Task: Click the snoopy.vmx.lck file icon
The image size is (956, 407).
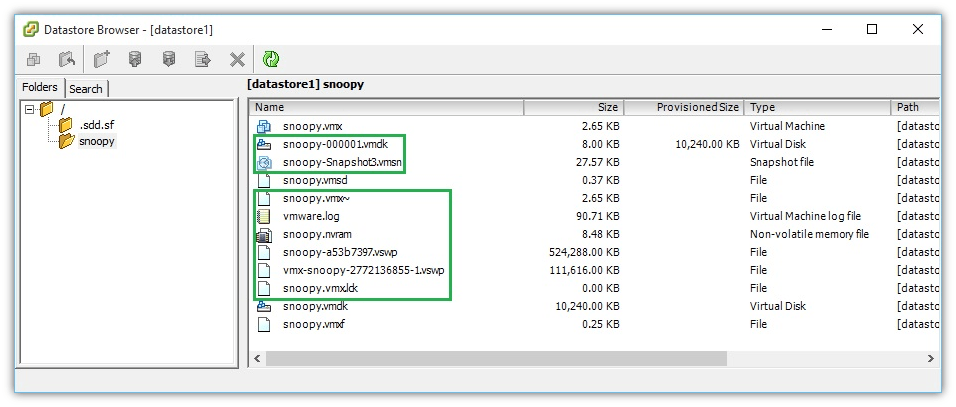Action: pyautogui.click(x=264, y=288)
